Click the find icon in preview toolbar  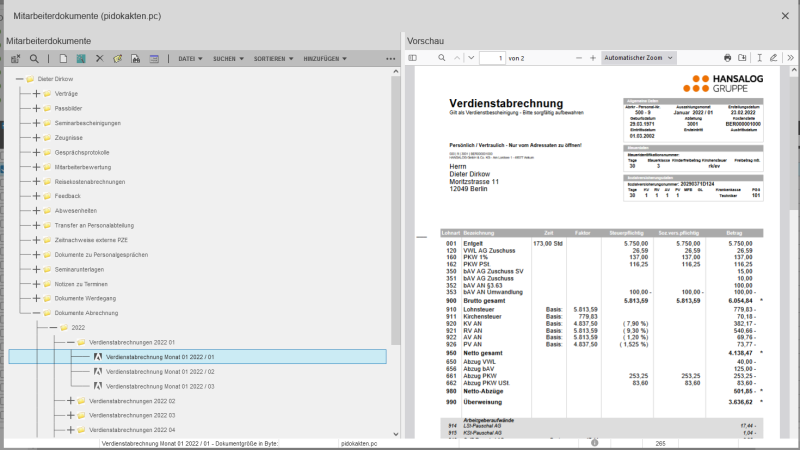pyautogui.click(x=441, y=58)
